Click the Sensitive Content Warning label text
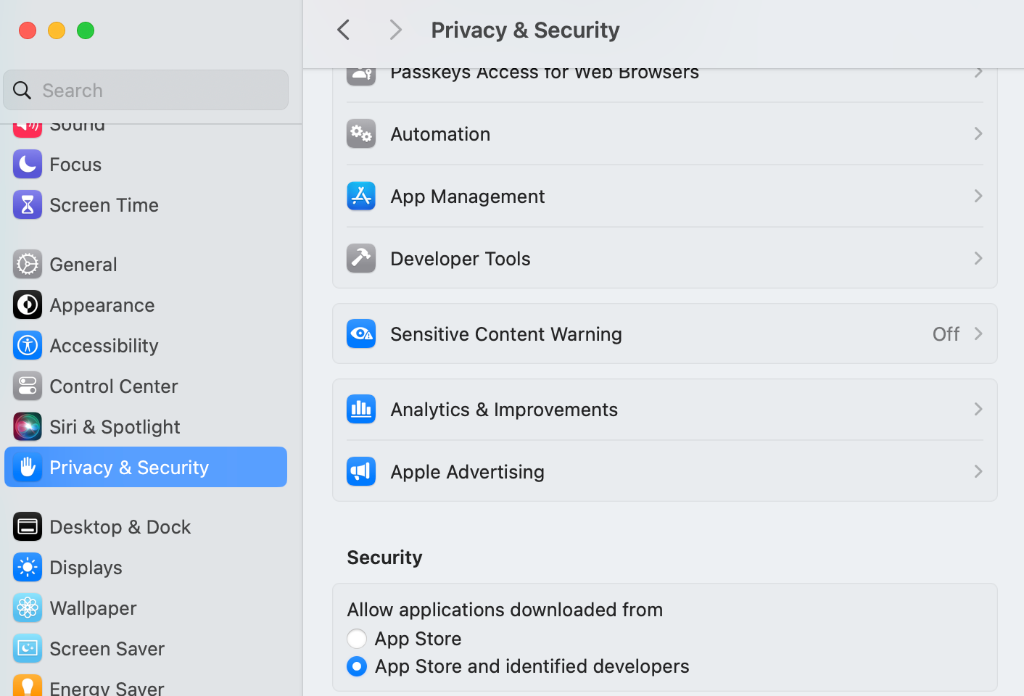Viewport: 1024px width, 696px height. coord(506,334)
